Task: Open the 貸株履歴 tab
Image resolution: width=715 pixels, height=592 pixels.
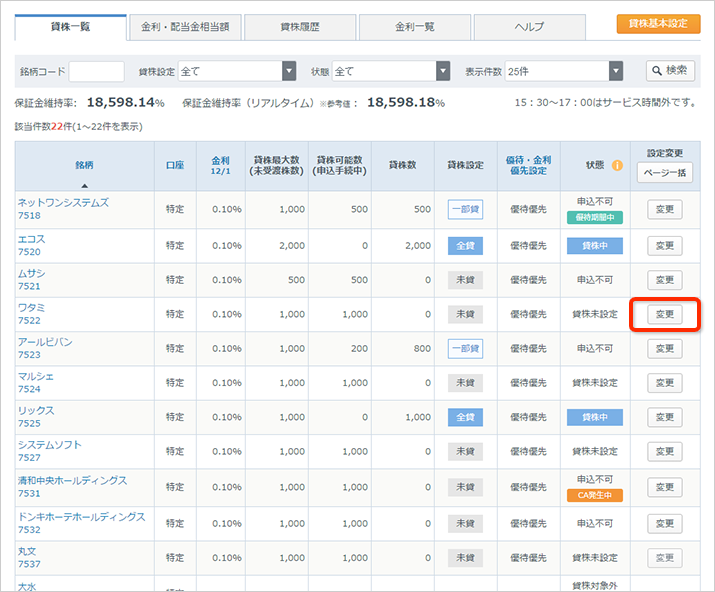Action: (299, 27)
